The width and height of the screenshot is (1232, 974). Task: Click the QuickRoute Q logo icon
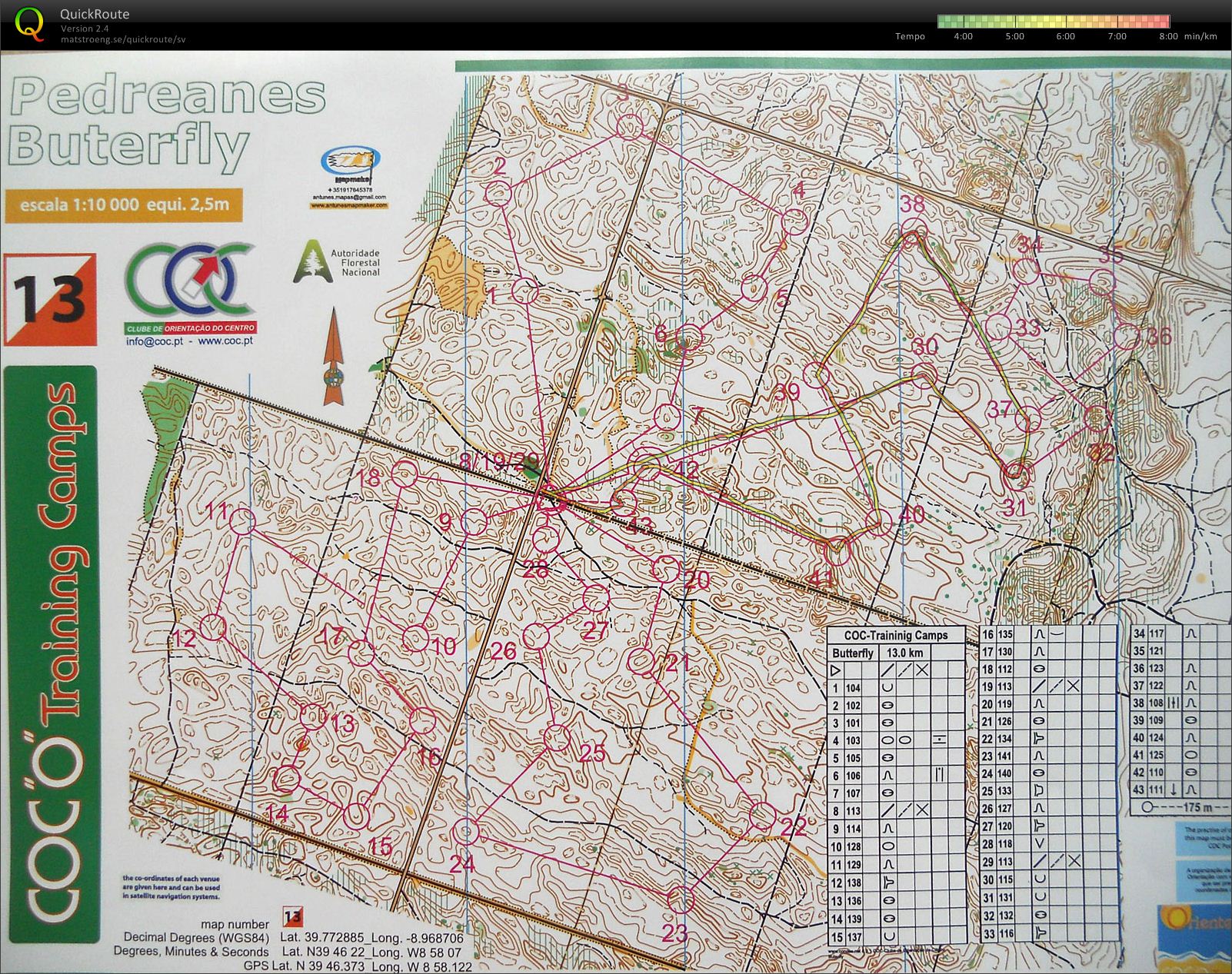[x=30, y=23]
